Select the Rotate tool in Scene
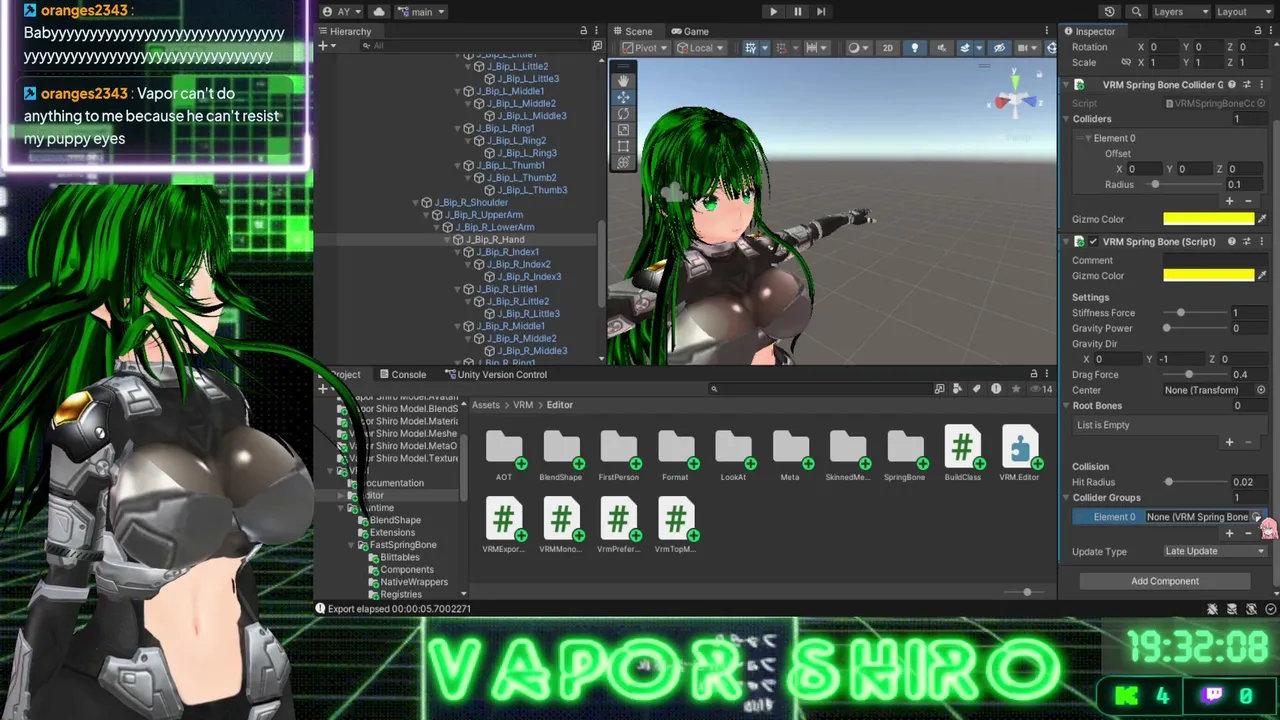The image size is (1280, 720). pyautogui.click(x=623, y=113)
